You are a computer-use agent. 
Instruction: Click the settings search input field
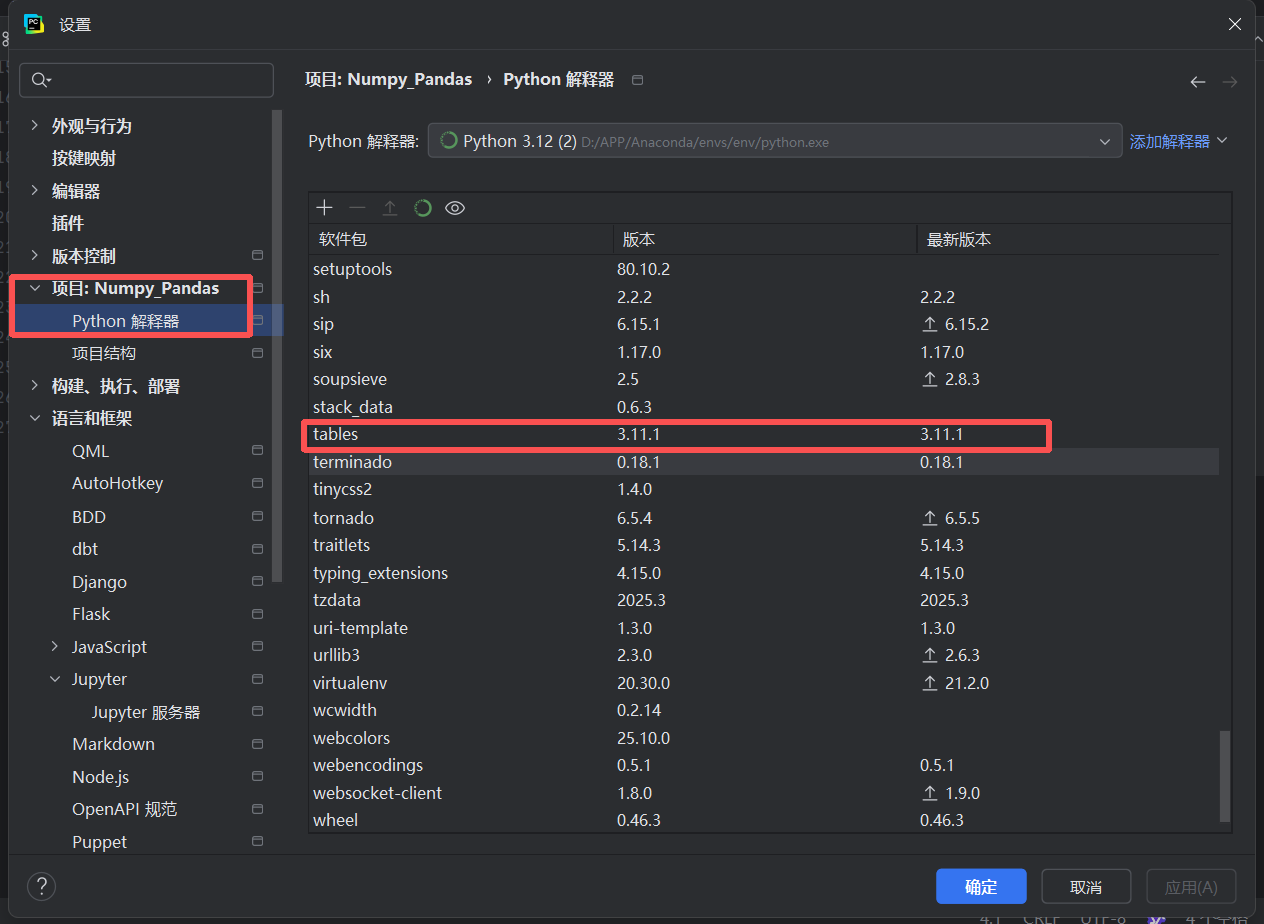click(x=146, y=80)
